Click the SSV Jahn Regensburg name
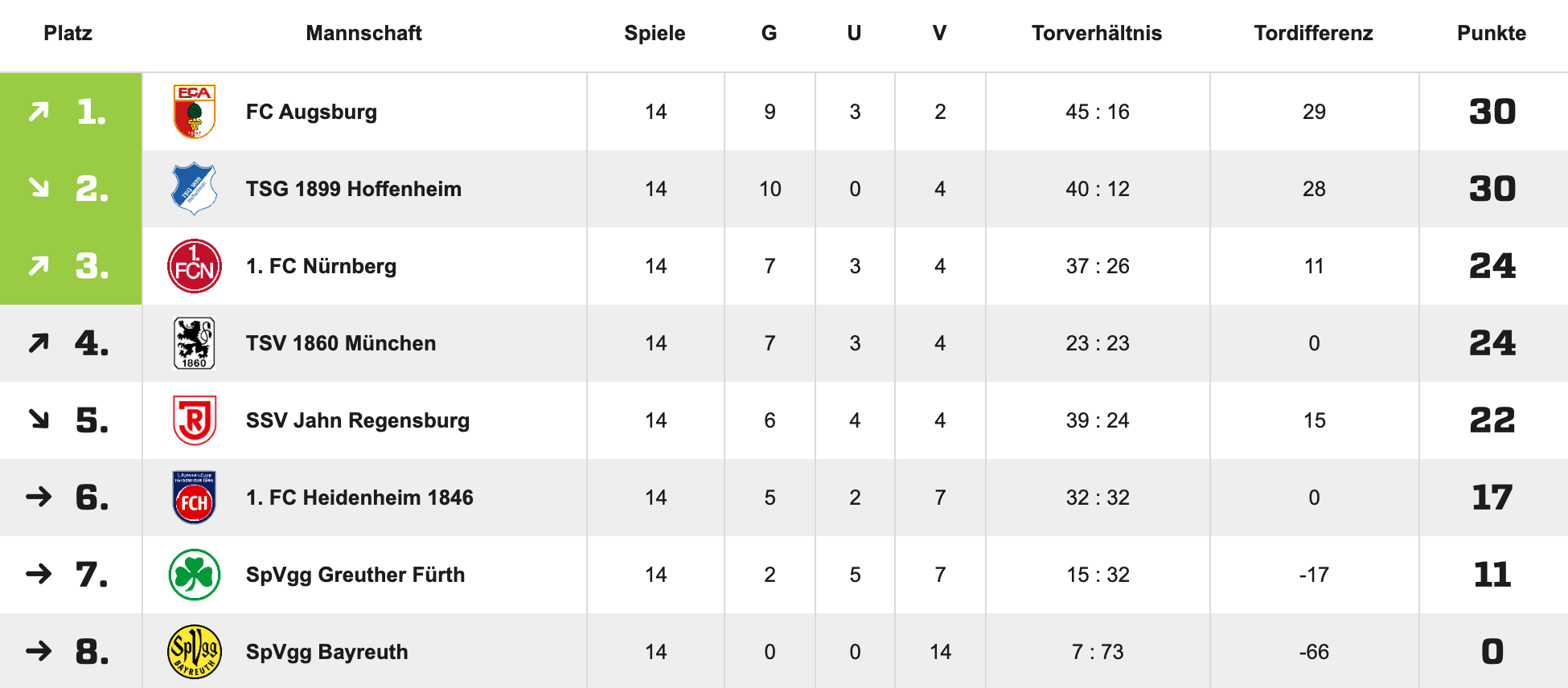1568x688 pixels. [x=358, y=420]
